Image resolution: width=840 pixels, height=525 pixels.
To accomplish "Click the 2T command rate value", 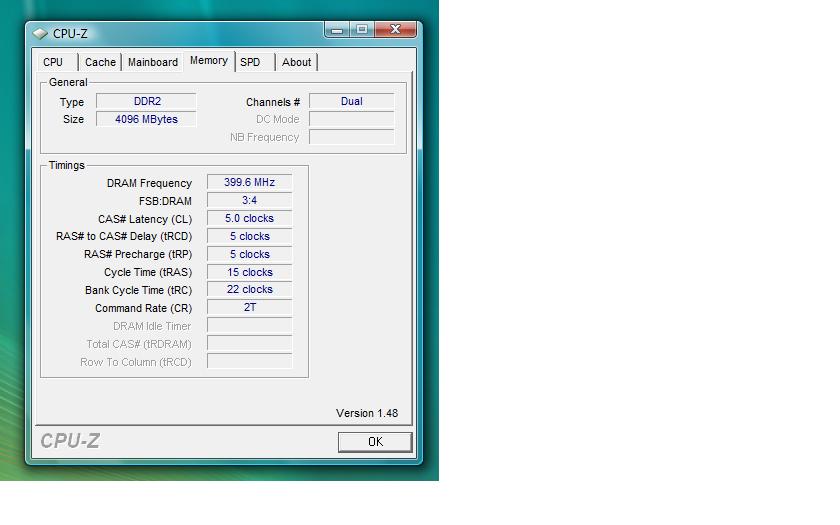I will click(x=250, y=308).
